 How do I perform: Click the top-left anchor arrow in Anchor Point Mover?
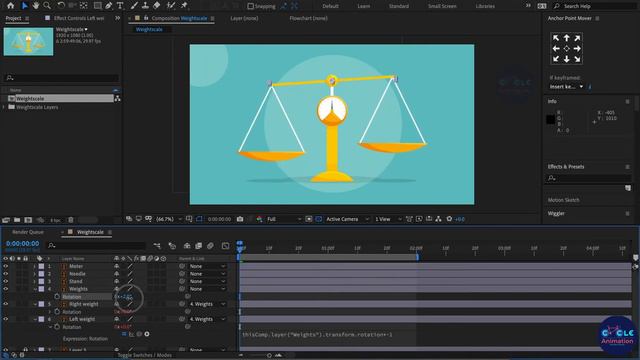coord(556,38)
